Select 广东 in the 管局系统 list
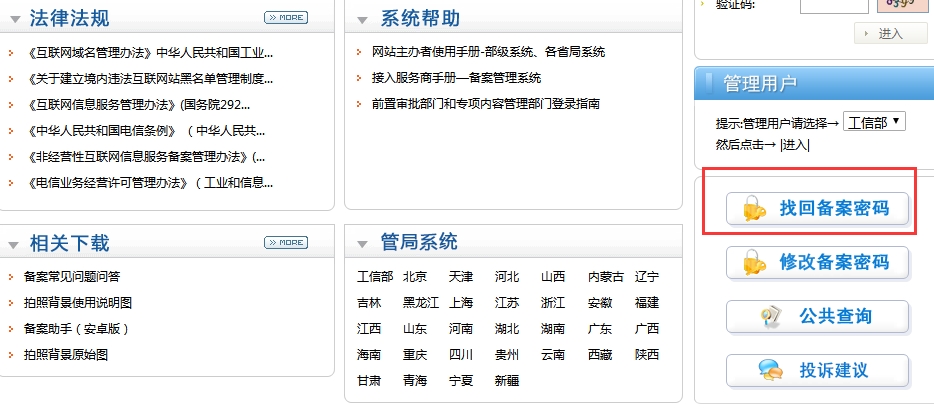This screenshot has height=408, width=934. [x=600, y=328]
